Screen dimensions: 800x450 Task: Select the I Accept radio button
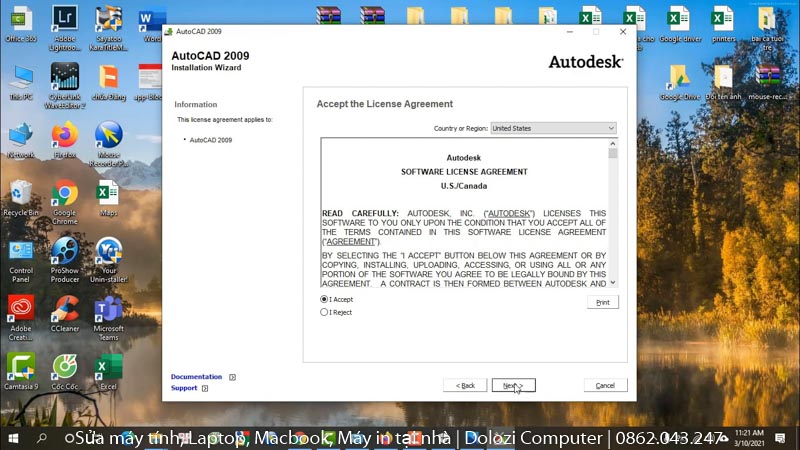pyautogui.click(x=324, y=299)
